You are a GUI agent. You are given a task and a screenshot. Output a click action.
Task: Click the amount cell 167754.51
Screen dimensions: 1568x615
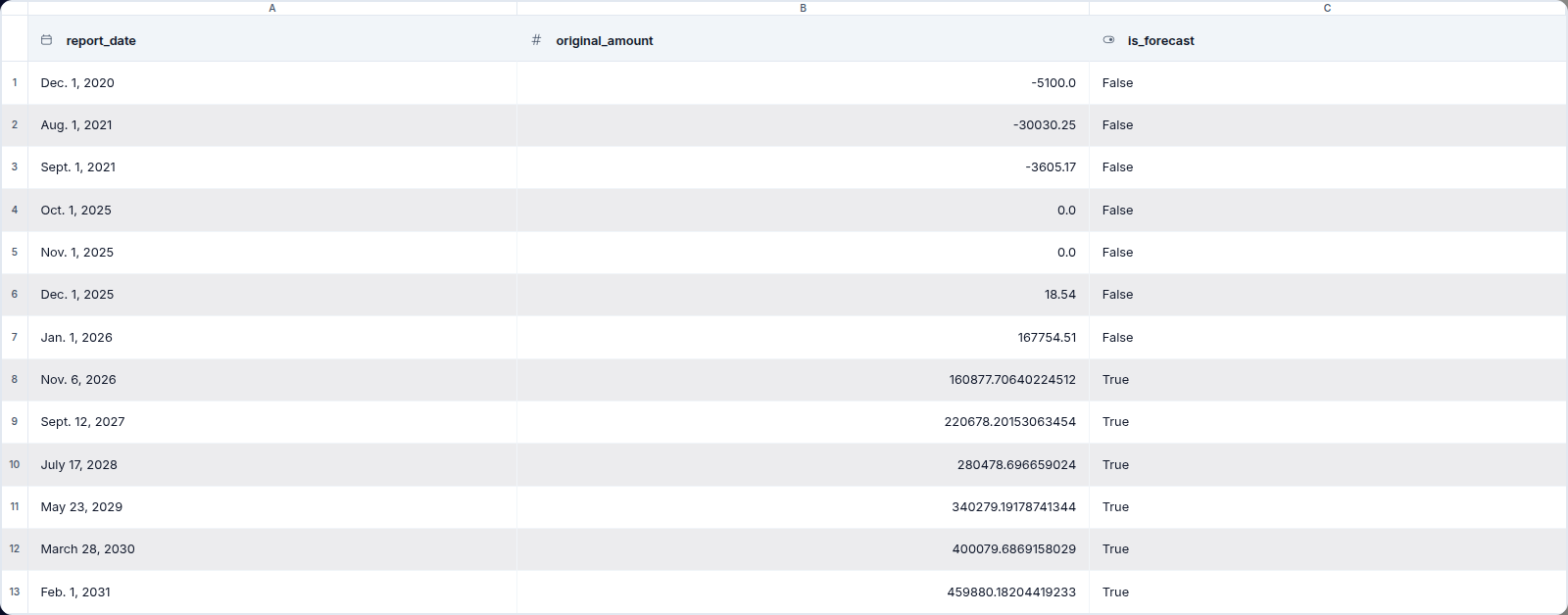(x=803, y=338)
